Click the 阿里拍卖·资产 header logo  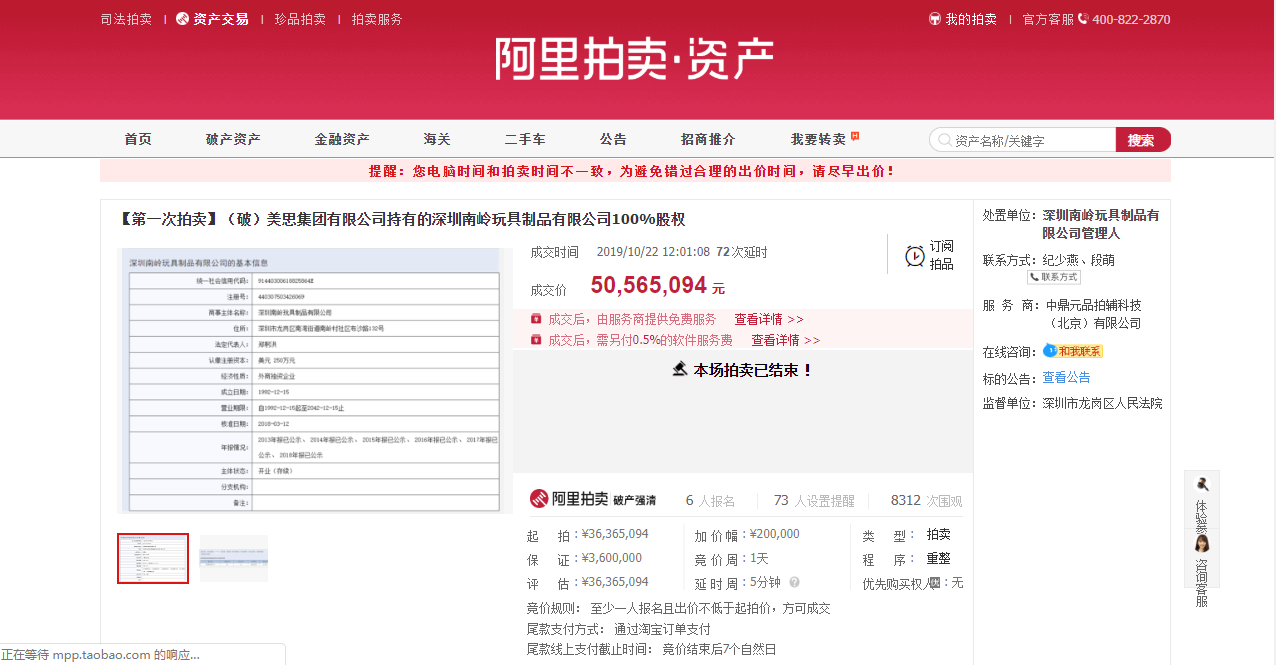coord(635,61)
